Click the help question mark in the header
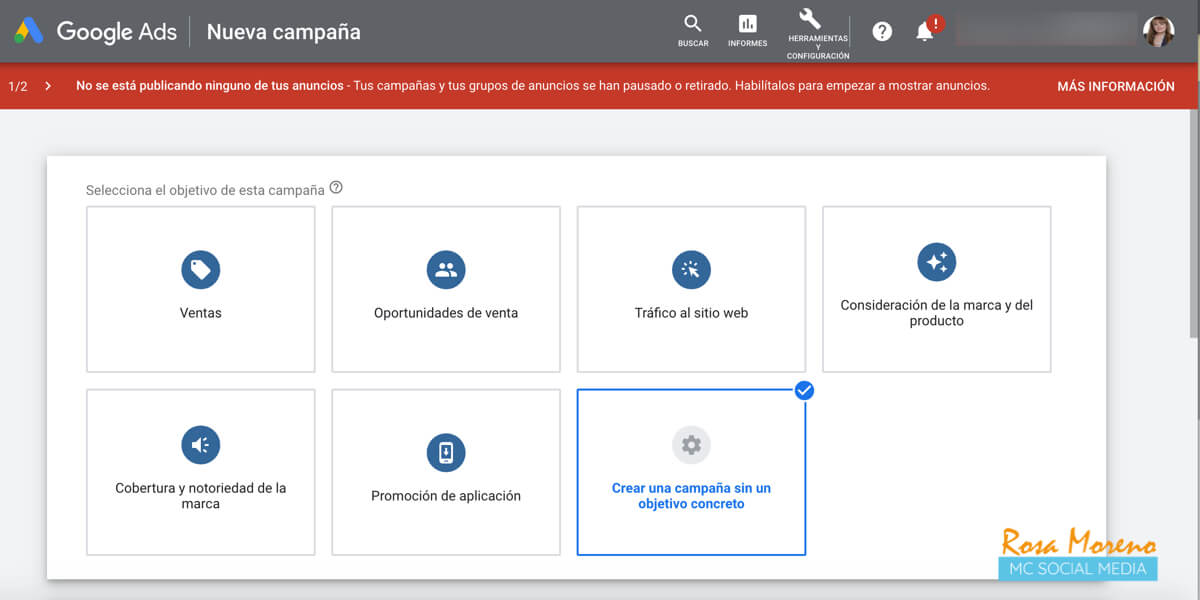The width and height of the screenshot is (1200, 600). 881,31
